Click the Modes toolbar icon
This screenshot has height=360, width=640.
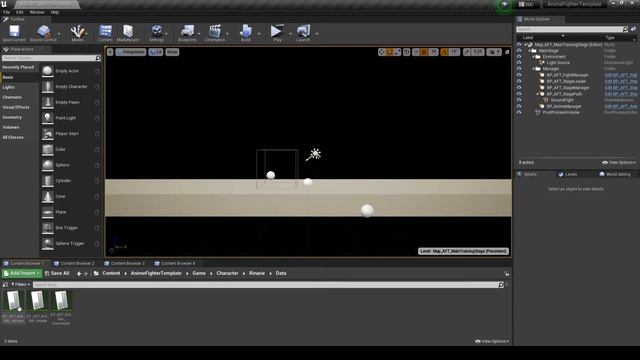[77, 32]
